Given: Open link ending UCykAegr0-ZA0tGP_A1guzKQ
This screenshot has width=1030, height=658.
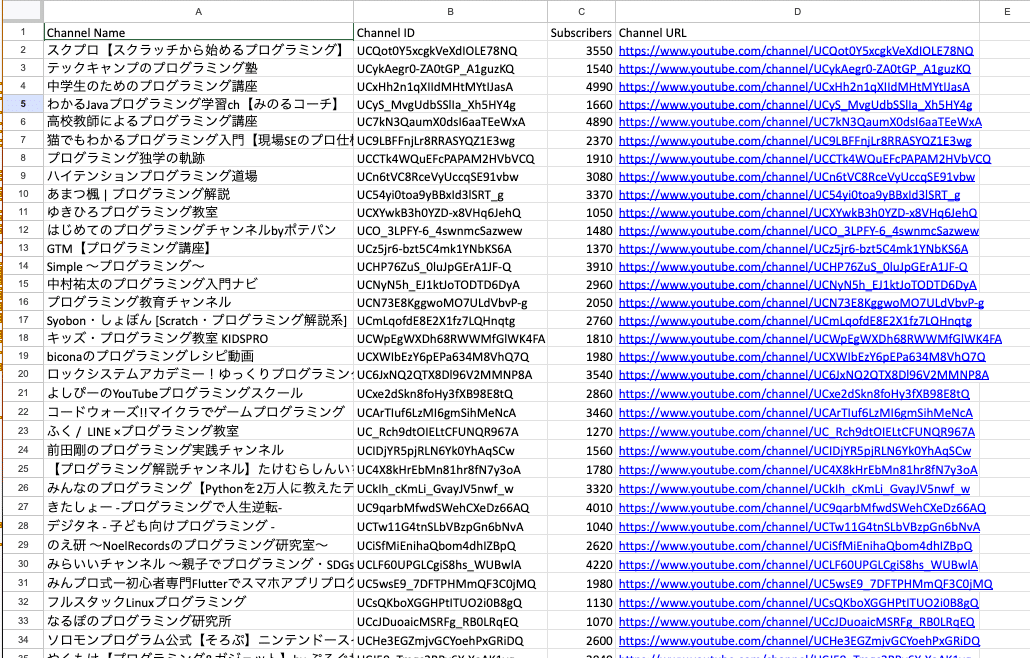Looking at the screenshot, I should pos(794,68).
